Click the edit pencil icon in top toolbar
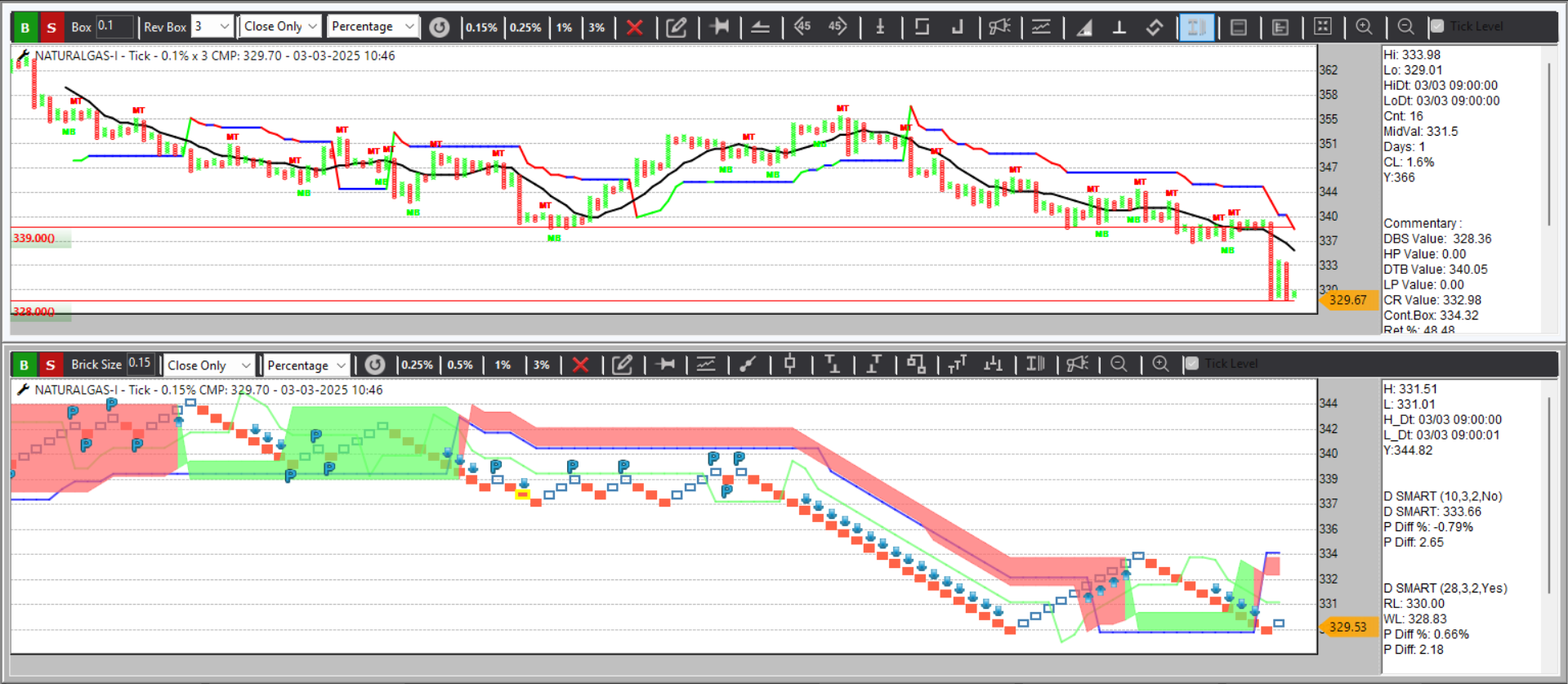The width and height of the screenshot is (1568, 684). (676, 27)
